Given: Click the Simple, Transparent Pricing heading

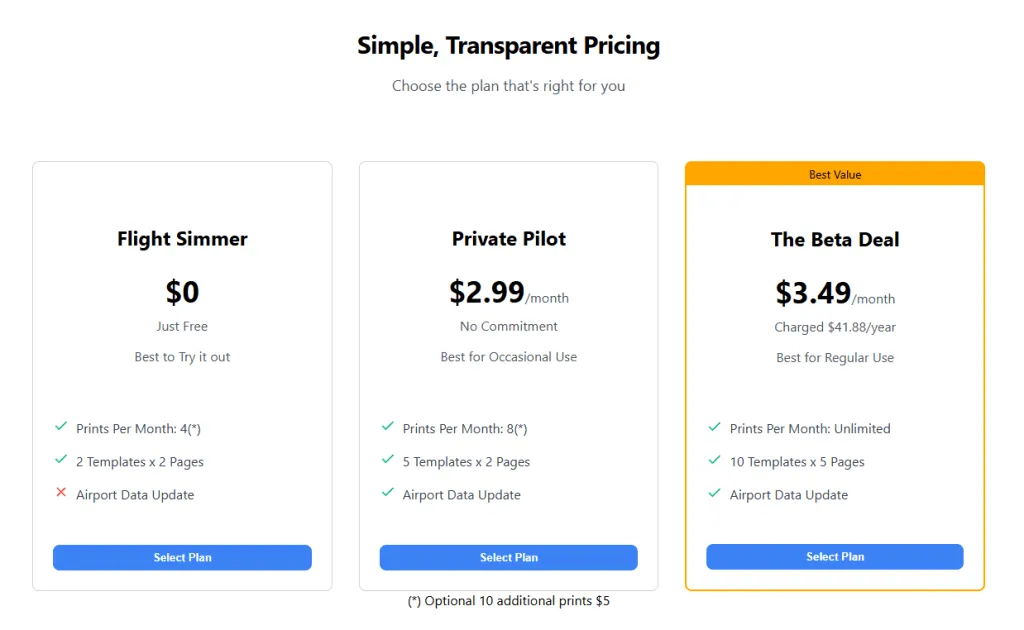Looking at the screenshot, I should coord(508,46).
